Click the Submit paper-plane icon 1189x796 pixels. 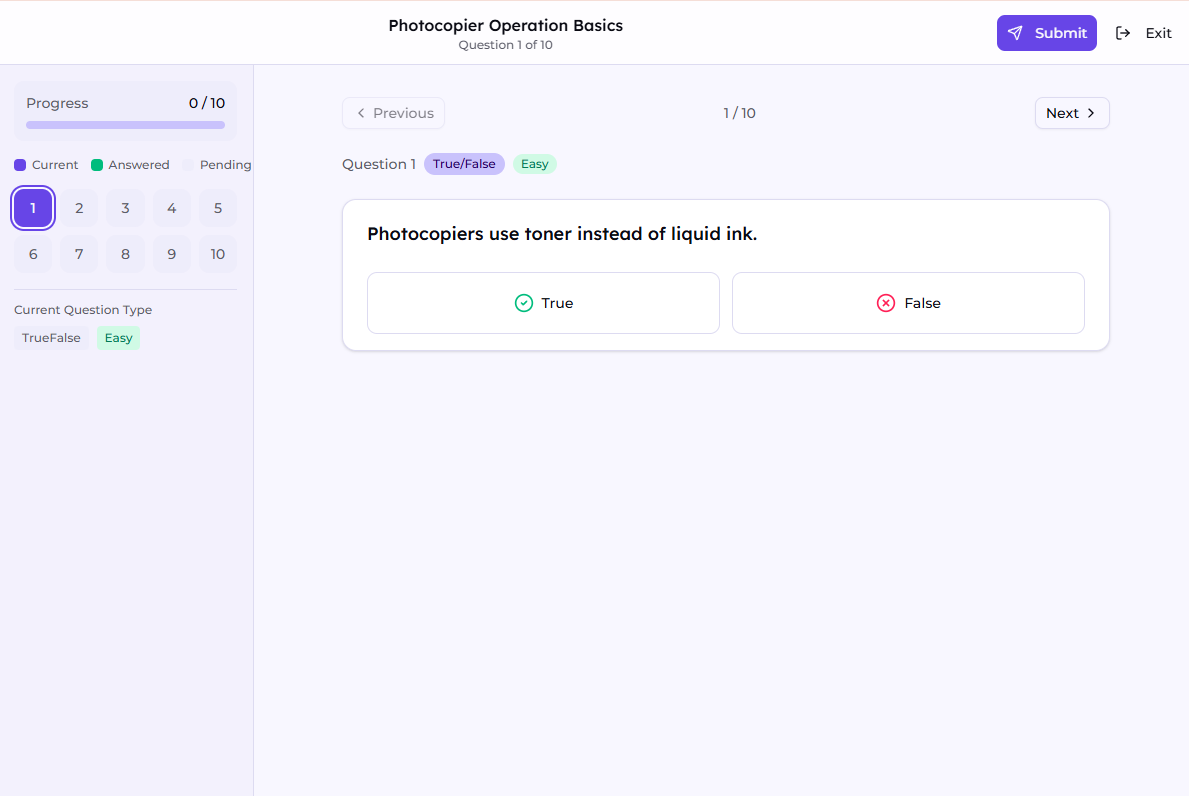[1015, 33]
